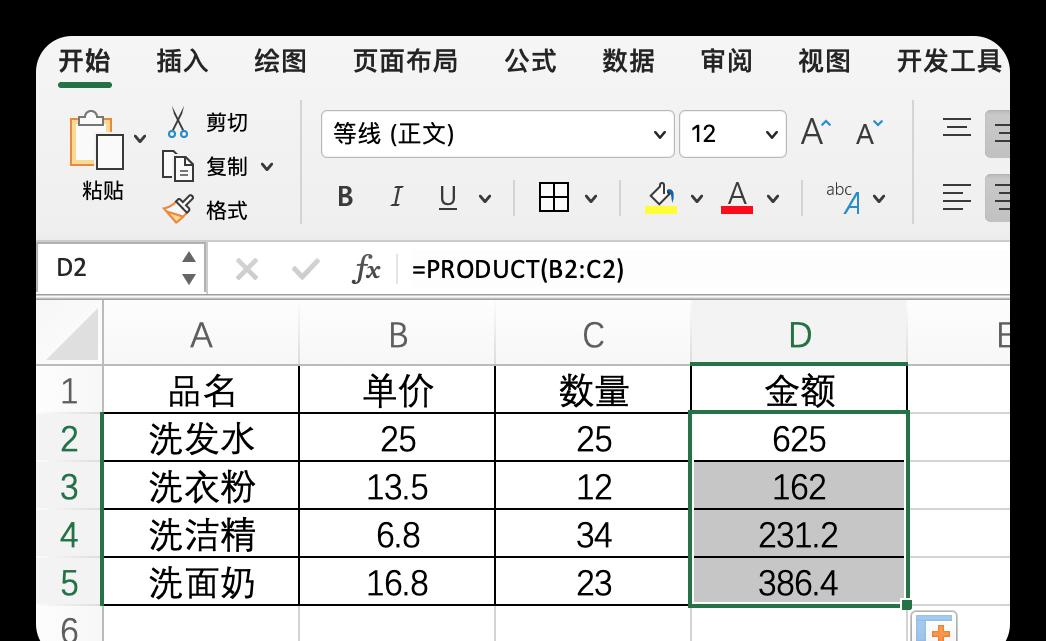Image resolution: width=1046 pixels, height=641 pixels.
Task: Apply cell borders icon
Action: click(554, 197)
